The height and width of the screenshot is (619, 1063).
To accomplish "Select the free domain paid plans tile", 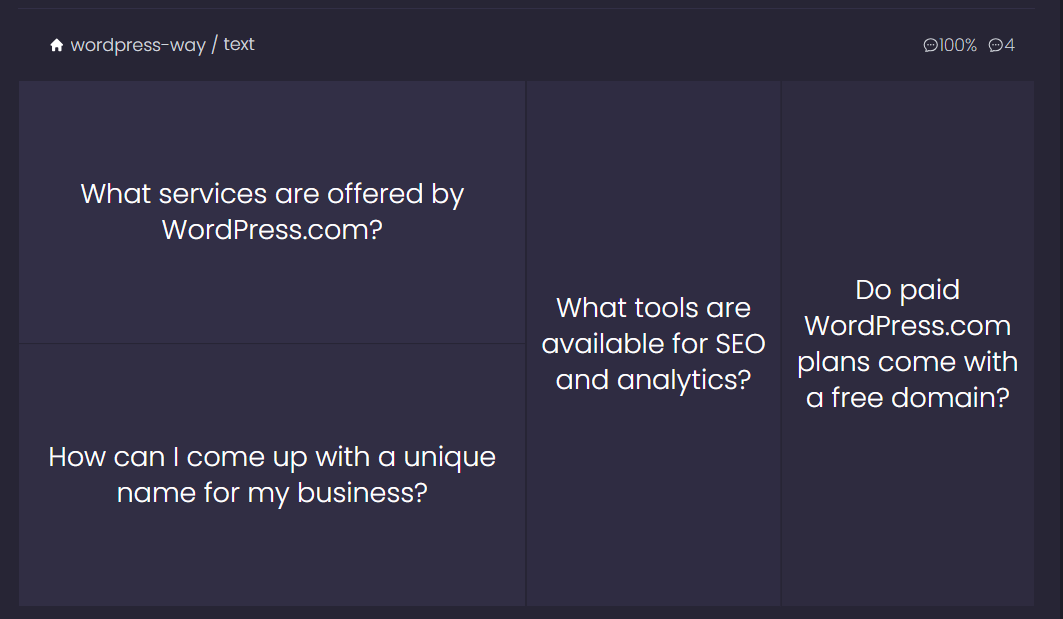I will pyautogui.click(x=908, y=343).
